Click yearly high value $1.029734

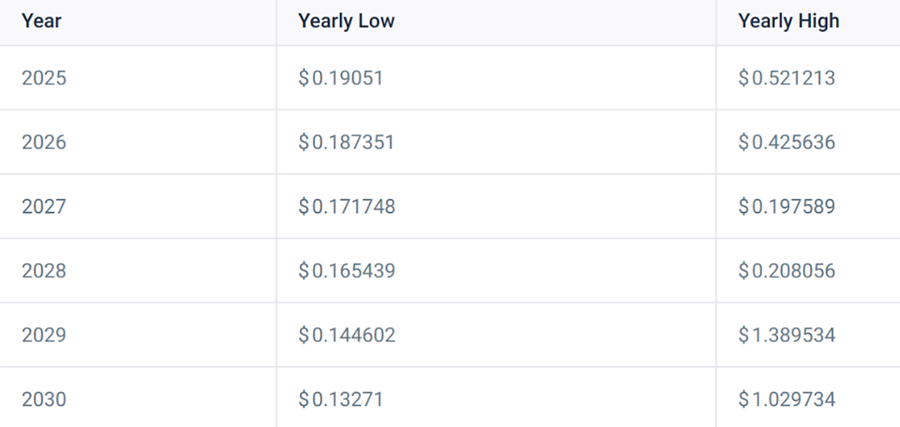tap(786, 399)
